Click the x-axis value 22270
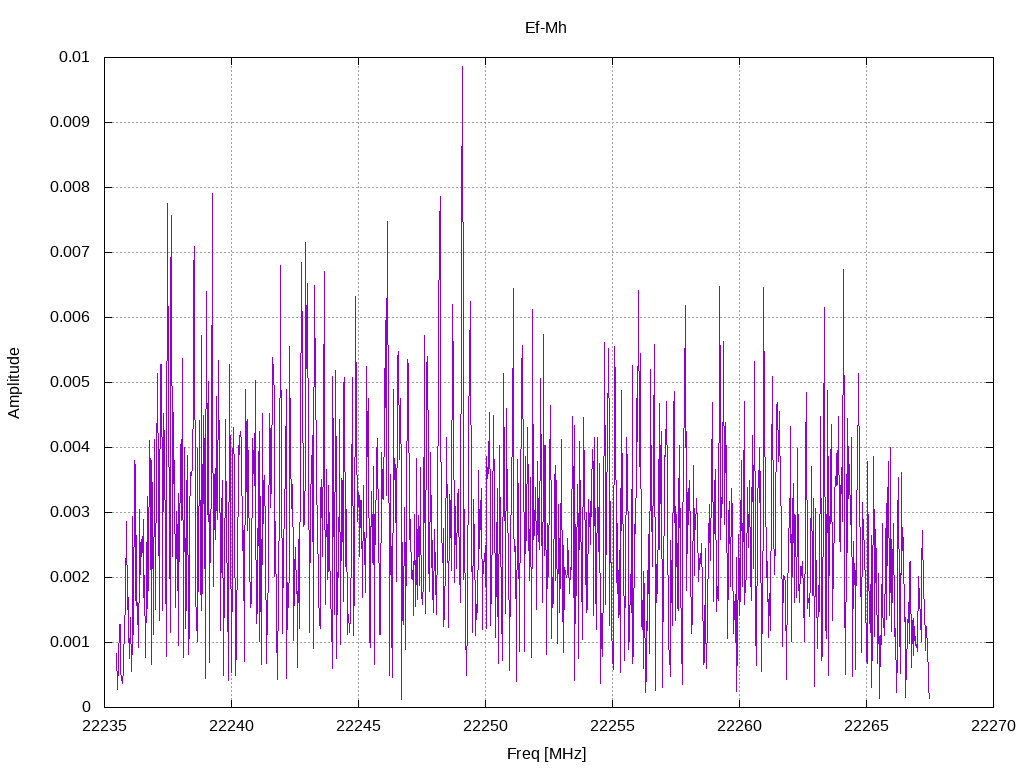Viewport: 1024px width, 768px height. click(993, 726)
